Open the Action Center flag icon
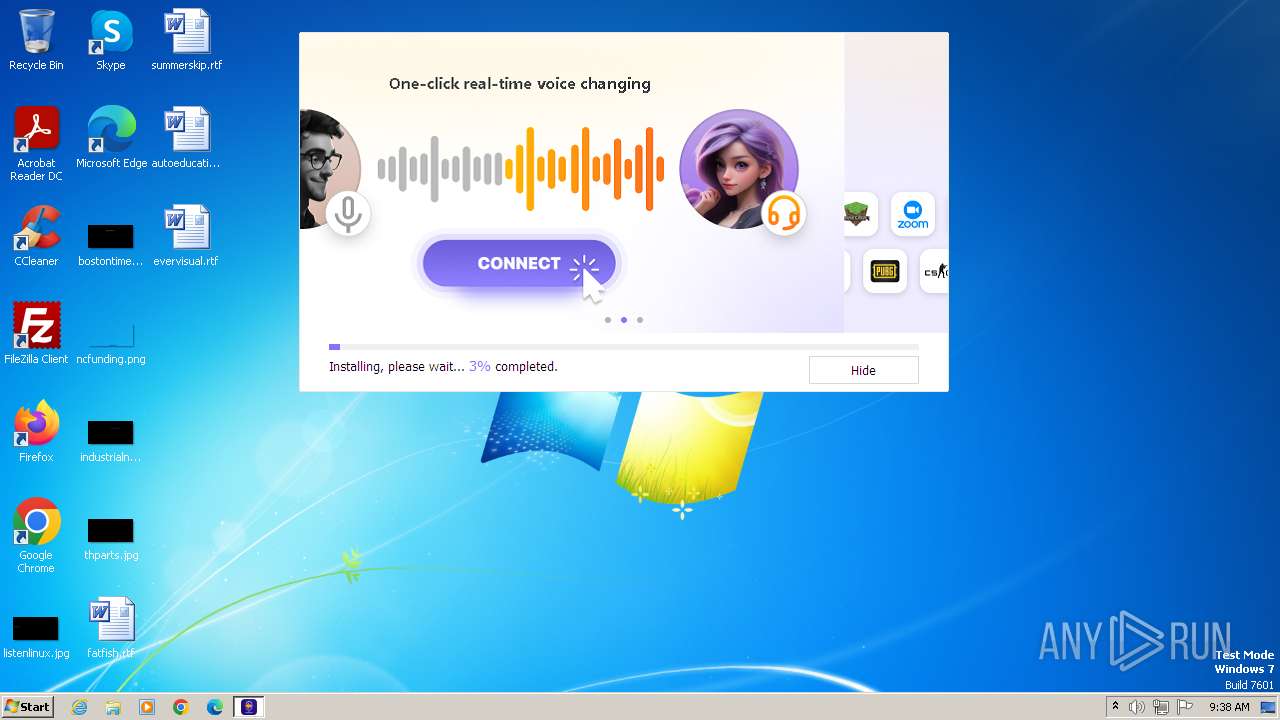 tap(1185, 707)
